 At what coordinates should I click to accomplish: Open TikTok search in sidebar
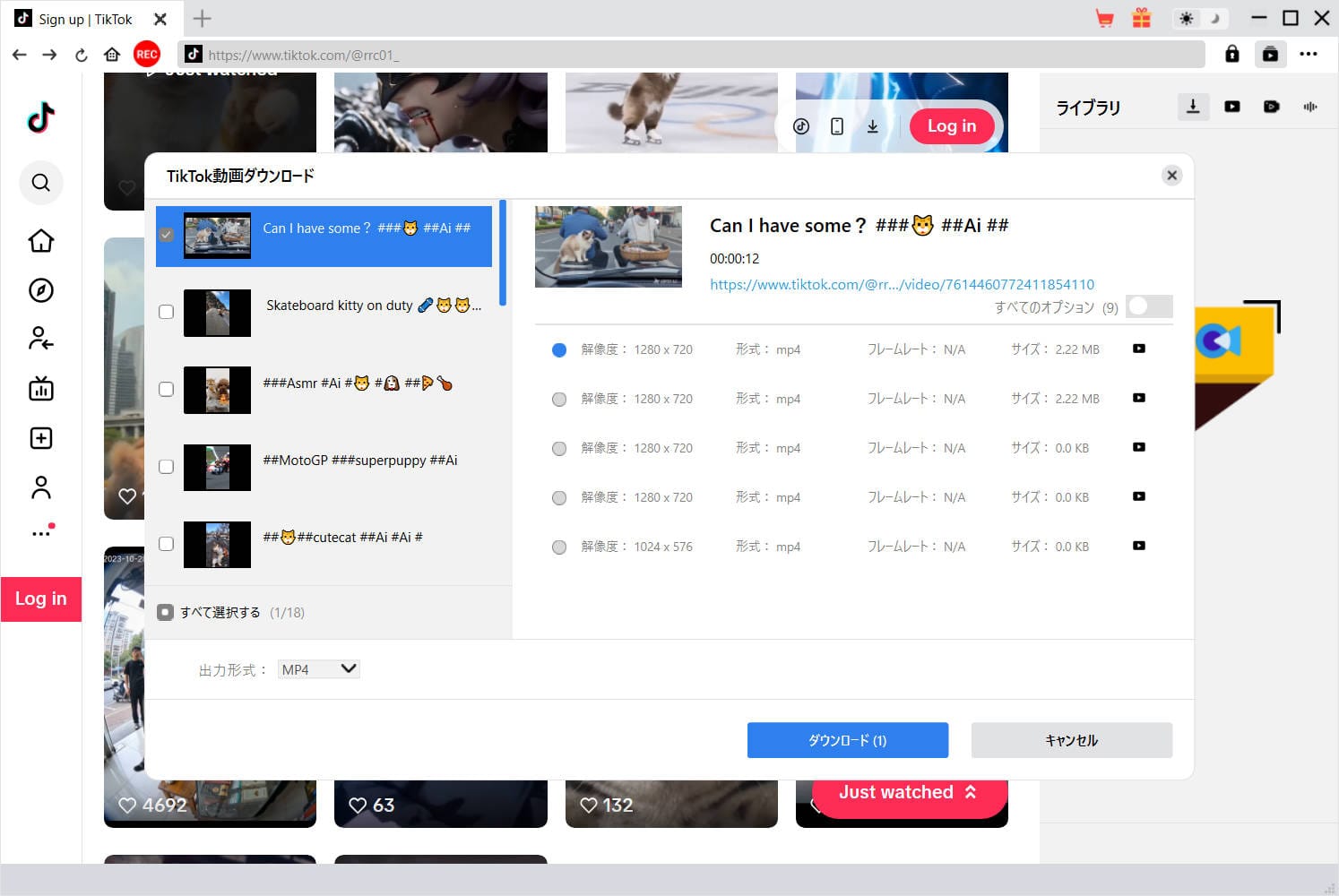[41, 183]
